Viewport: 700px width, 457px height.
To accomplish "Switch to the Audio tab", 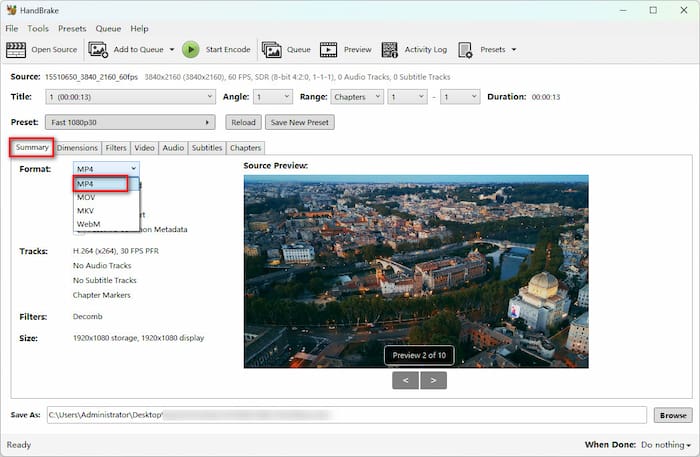I will coord(173,148).
